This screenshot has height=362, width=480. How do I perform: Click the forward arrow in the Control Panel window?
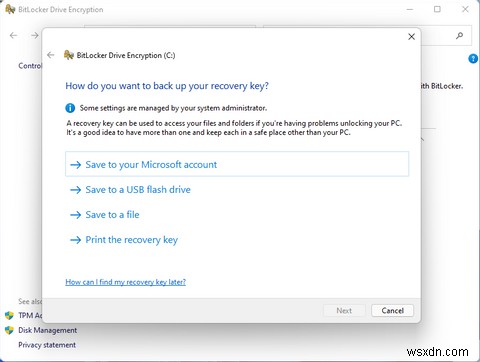pos(35,35)
